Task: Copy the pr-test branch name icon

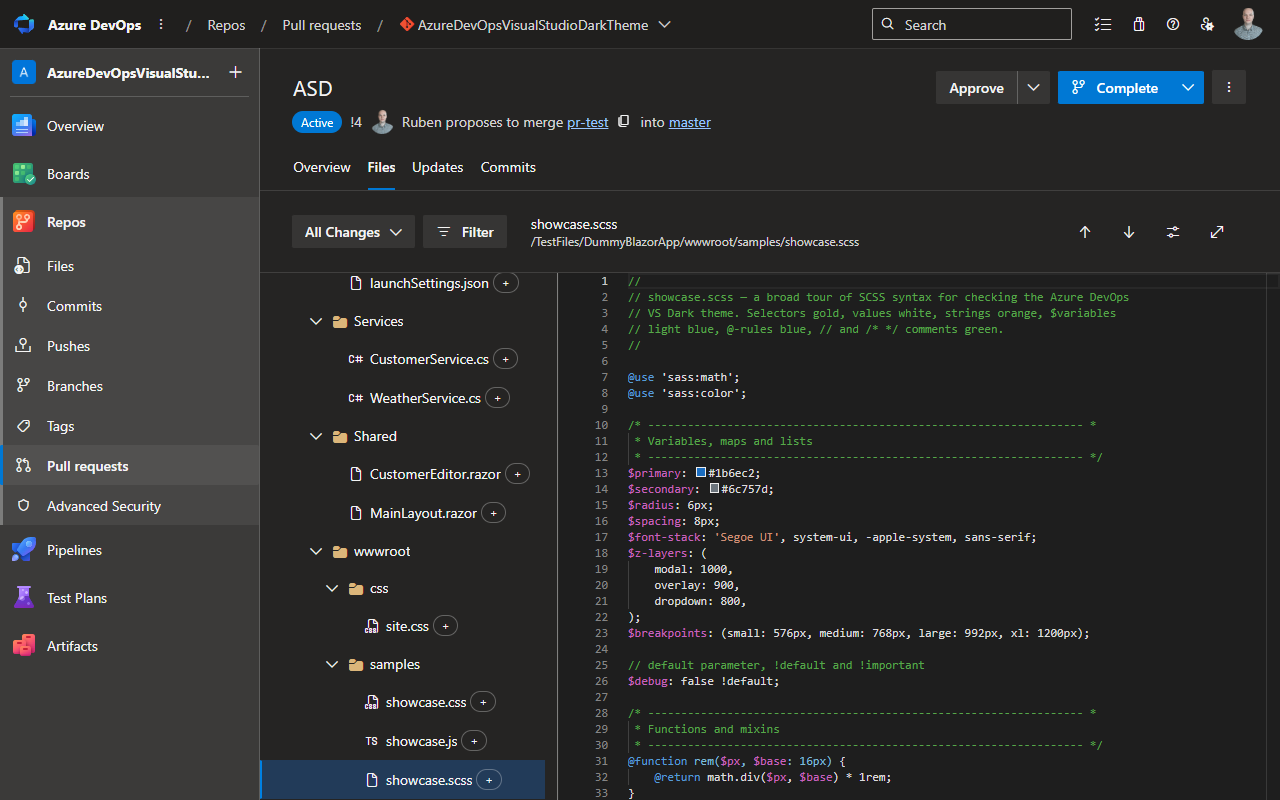Action: tap(624, 122)
